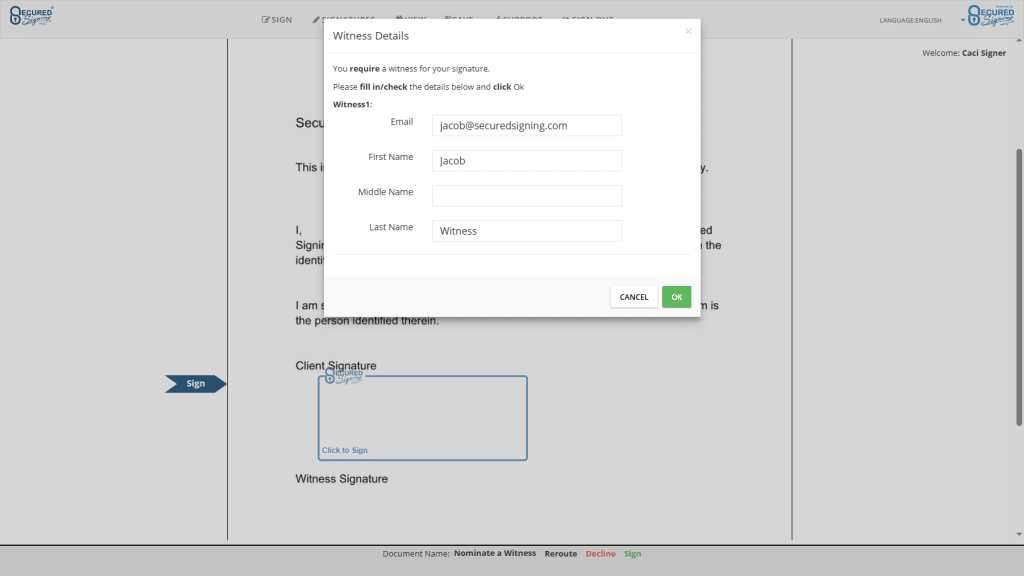Click the Last Name input field
1024x576 pixels.
(x=526, y=231)
